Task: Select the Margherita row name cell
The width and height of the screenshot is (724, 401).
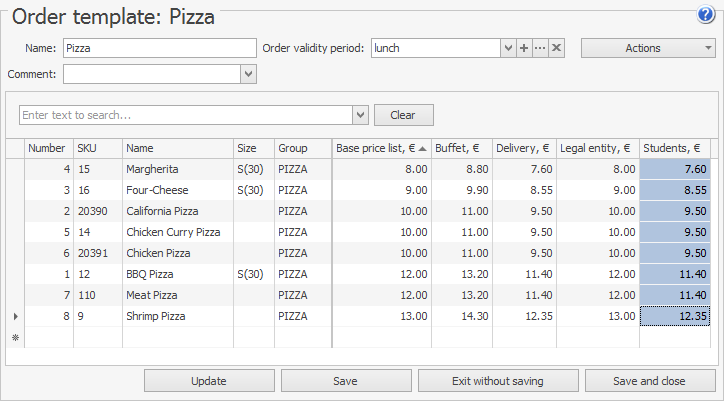Action: (177, 169)
